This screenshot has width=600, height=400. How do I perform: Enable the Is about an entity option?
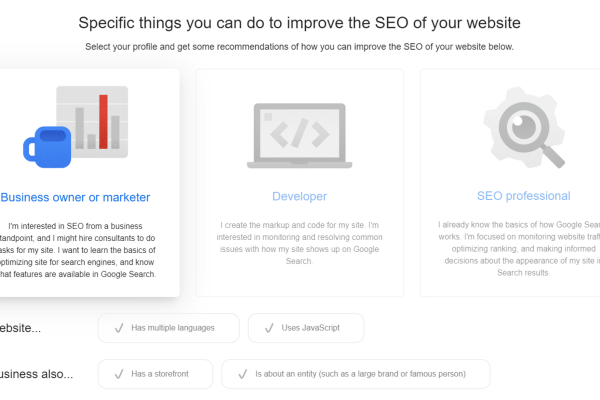click(355, 374)
